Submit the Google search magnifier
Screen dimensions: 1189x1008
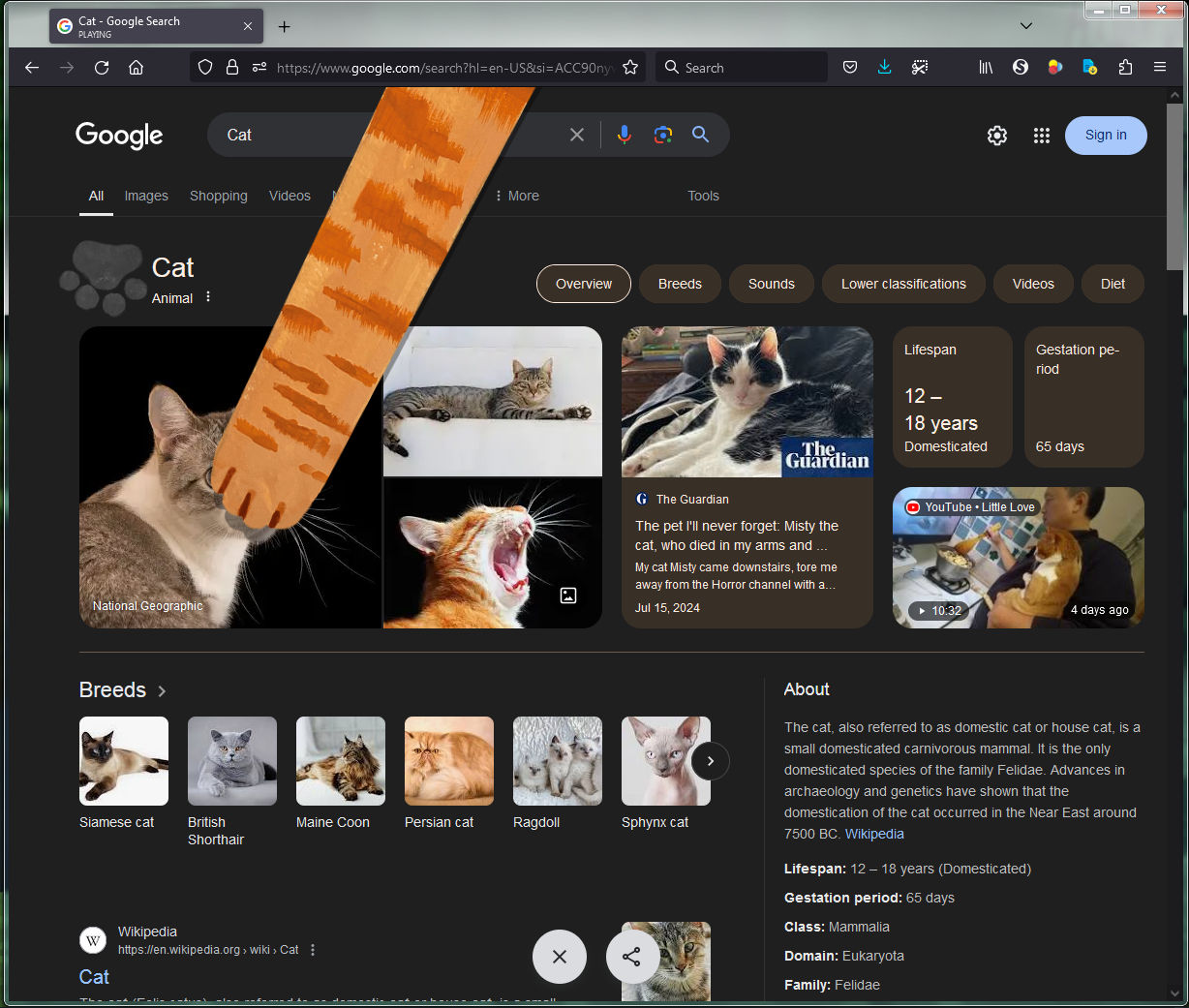[701, 135]
